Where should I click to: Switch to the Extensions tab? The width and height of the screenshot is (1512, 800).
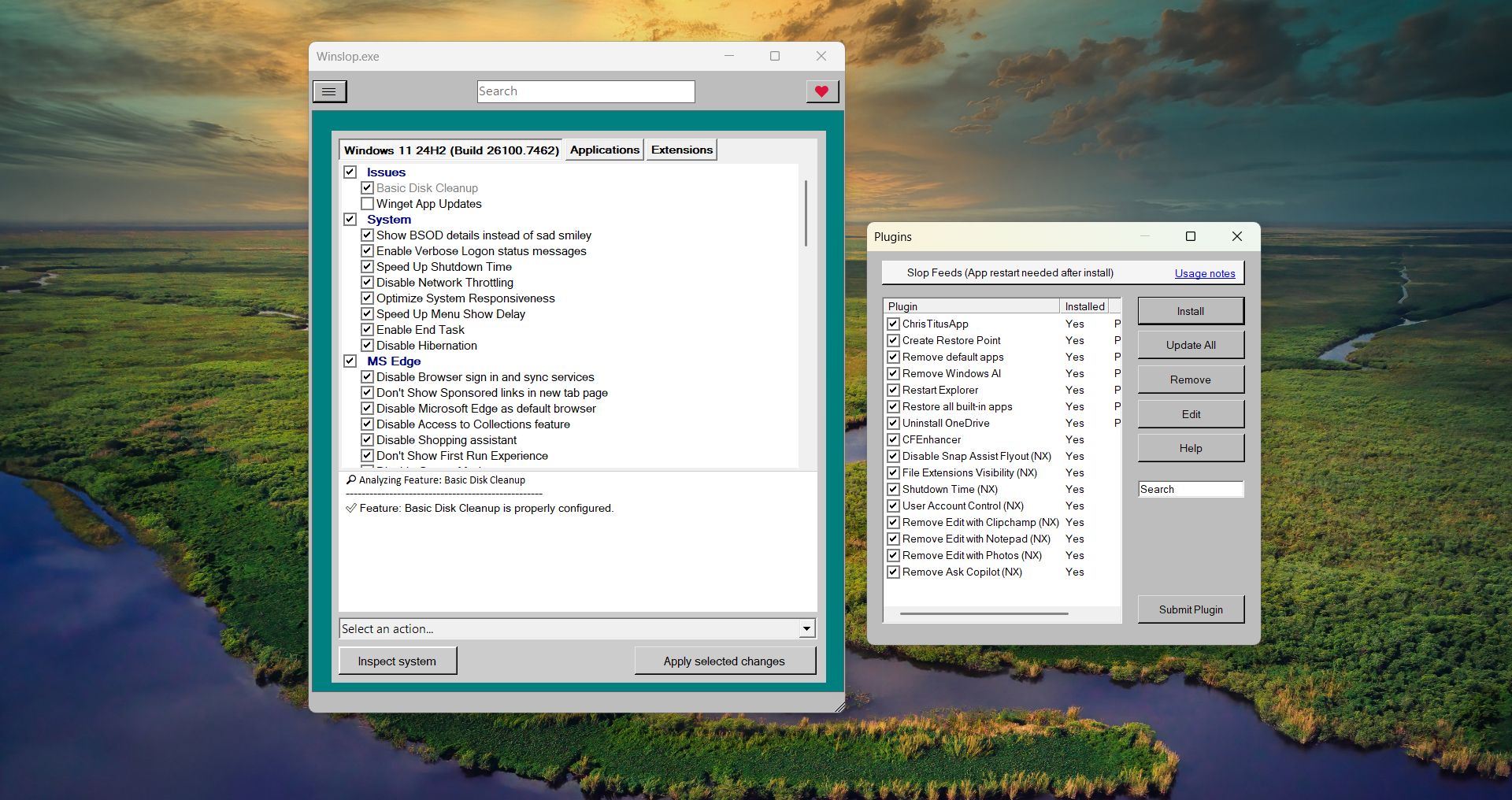click(680, 150)
